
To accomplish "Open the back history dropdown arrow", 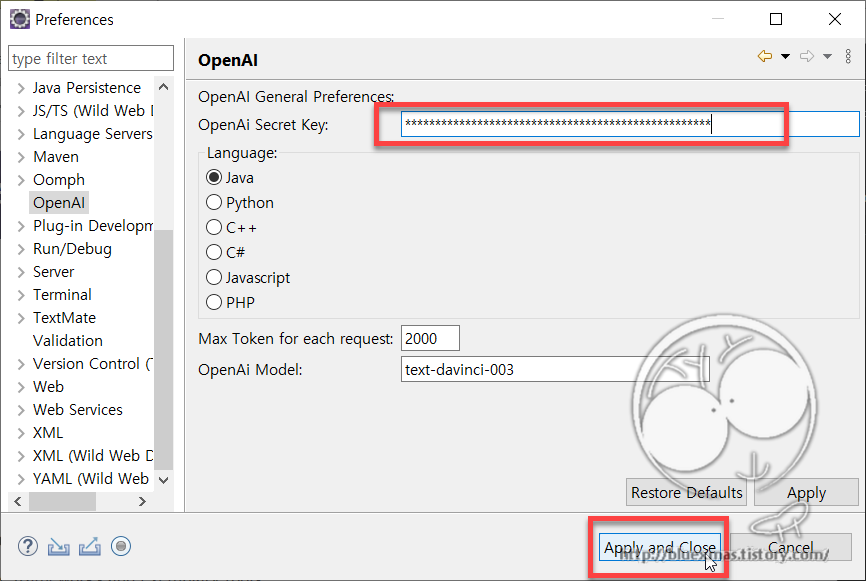I will point(785,56).
